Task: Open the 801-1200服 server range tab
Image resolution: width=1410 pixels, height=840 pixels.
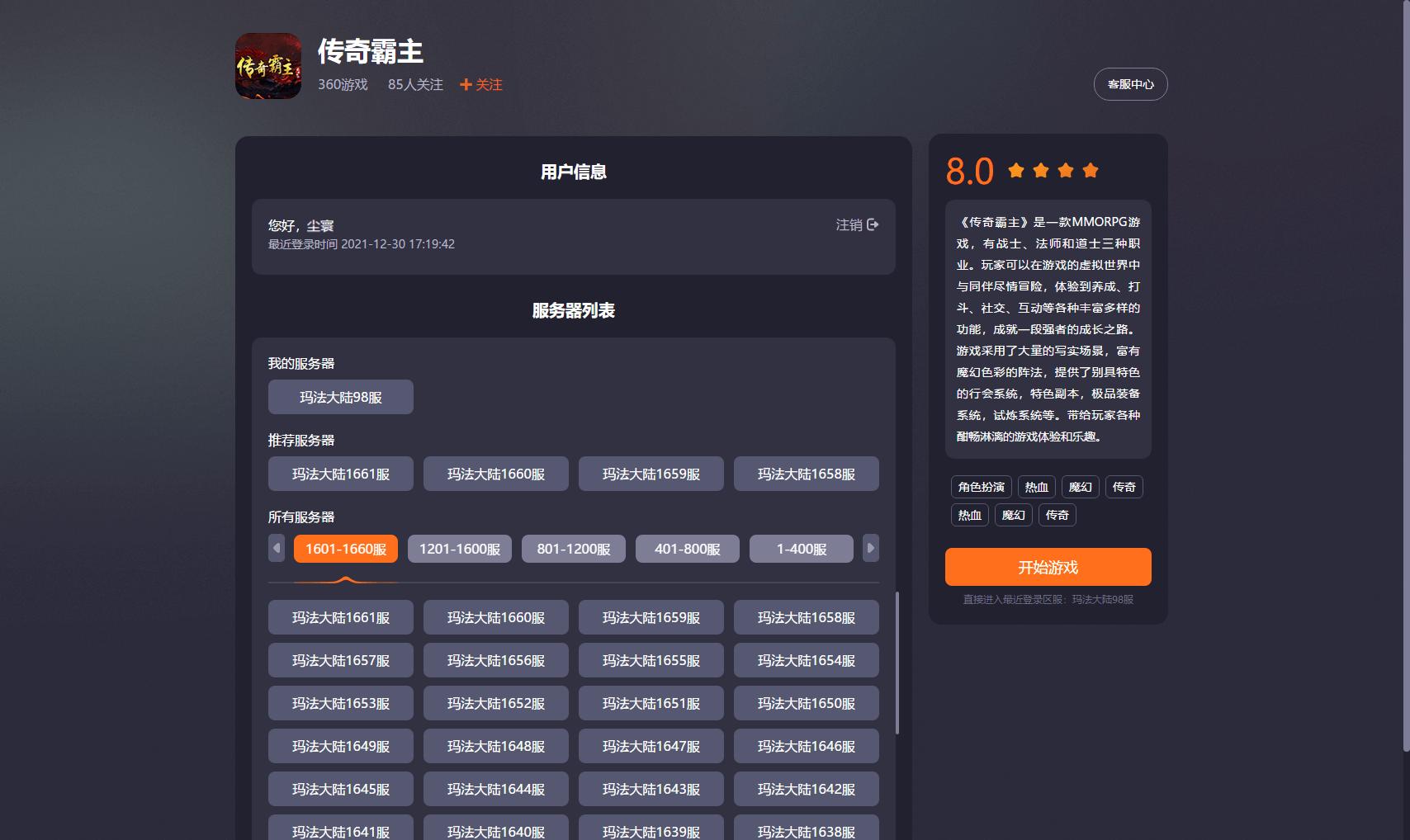Action: 573,549
